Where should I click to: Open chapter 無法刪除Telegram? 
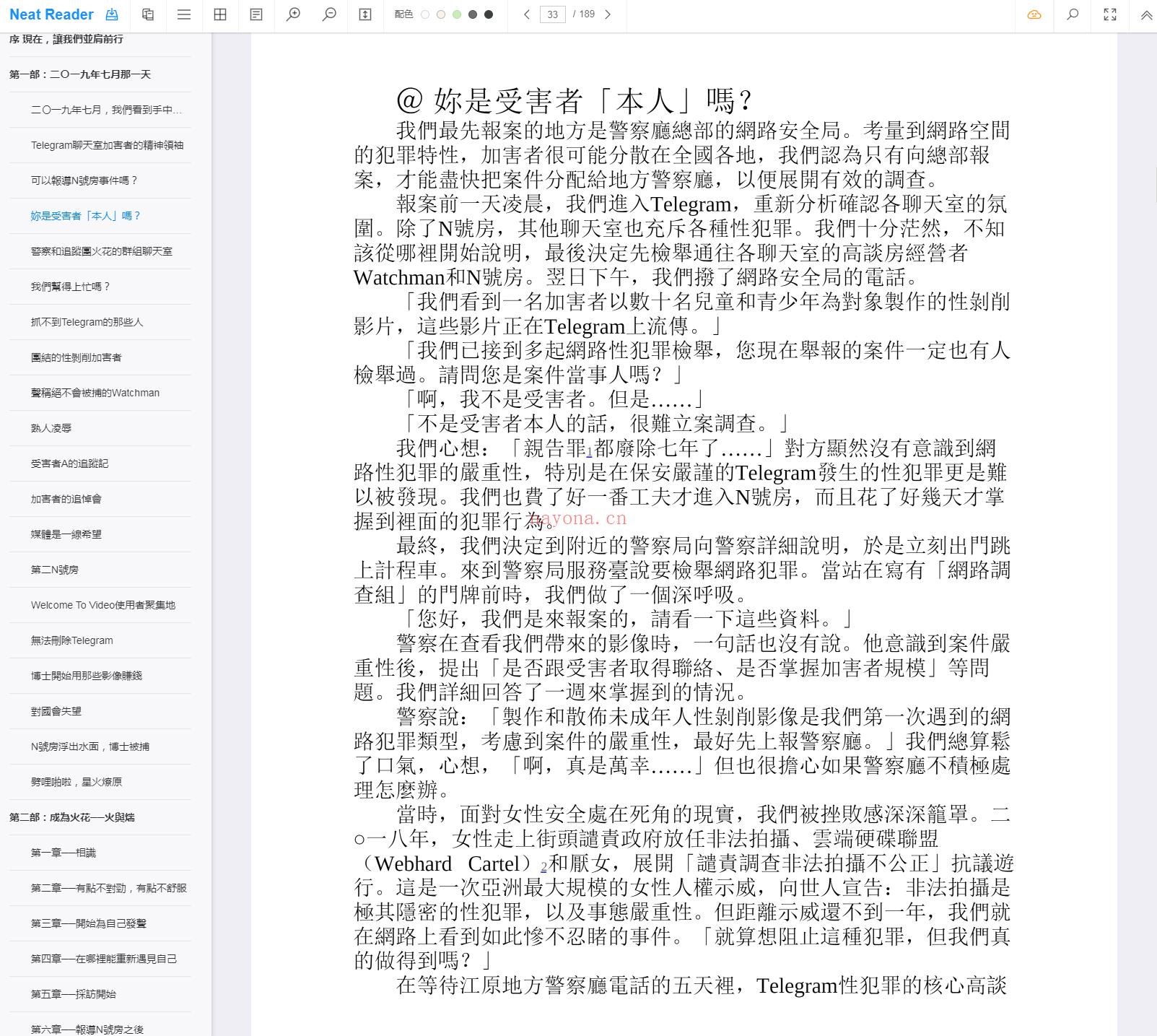coord(71,640)
